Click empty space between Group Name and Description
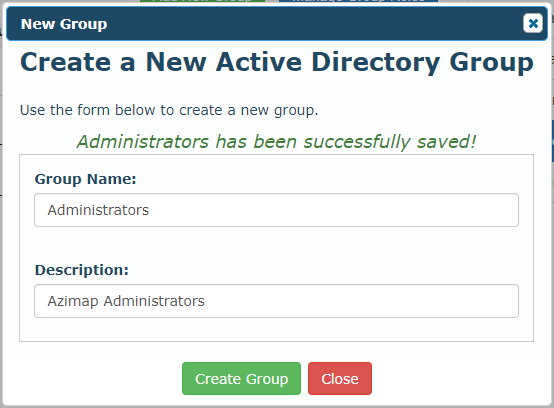 (276, 244)
